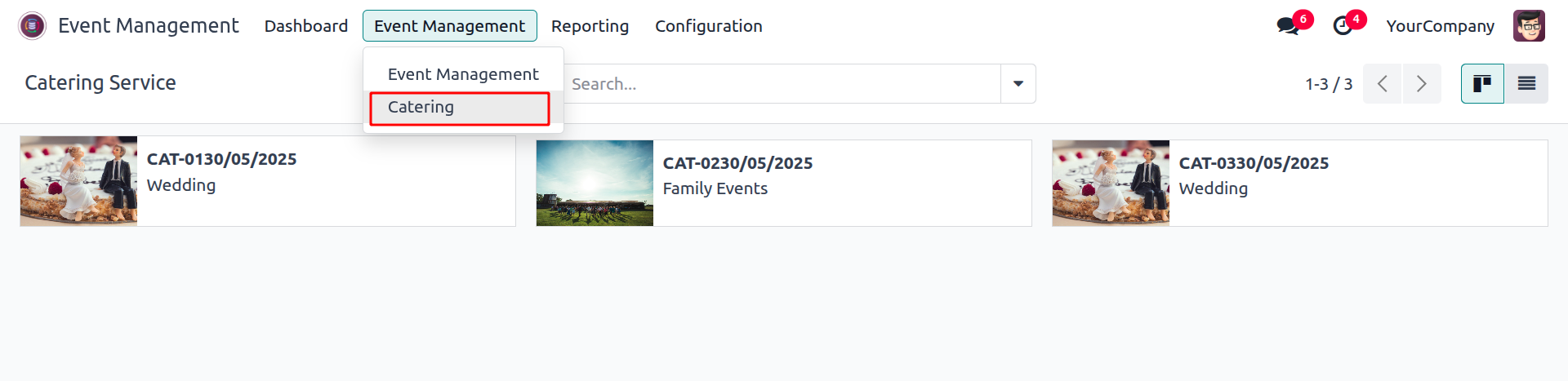Open the Configuration menu

[708, 26]
